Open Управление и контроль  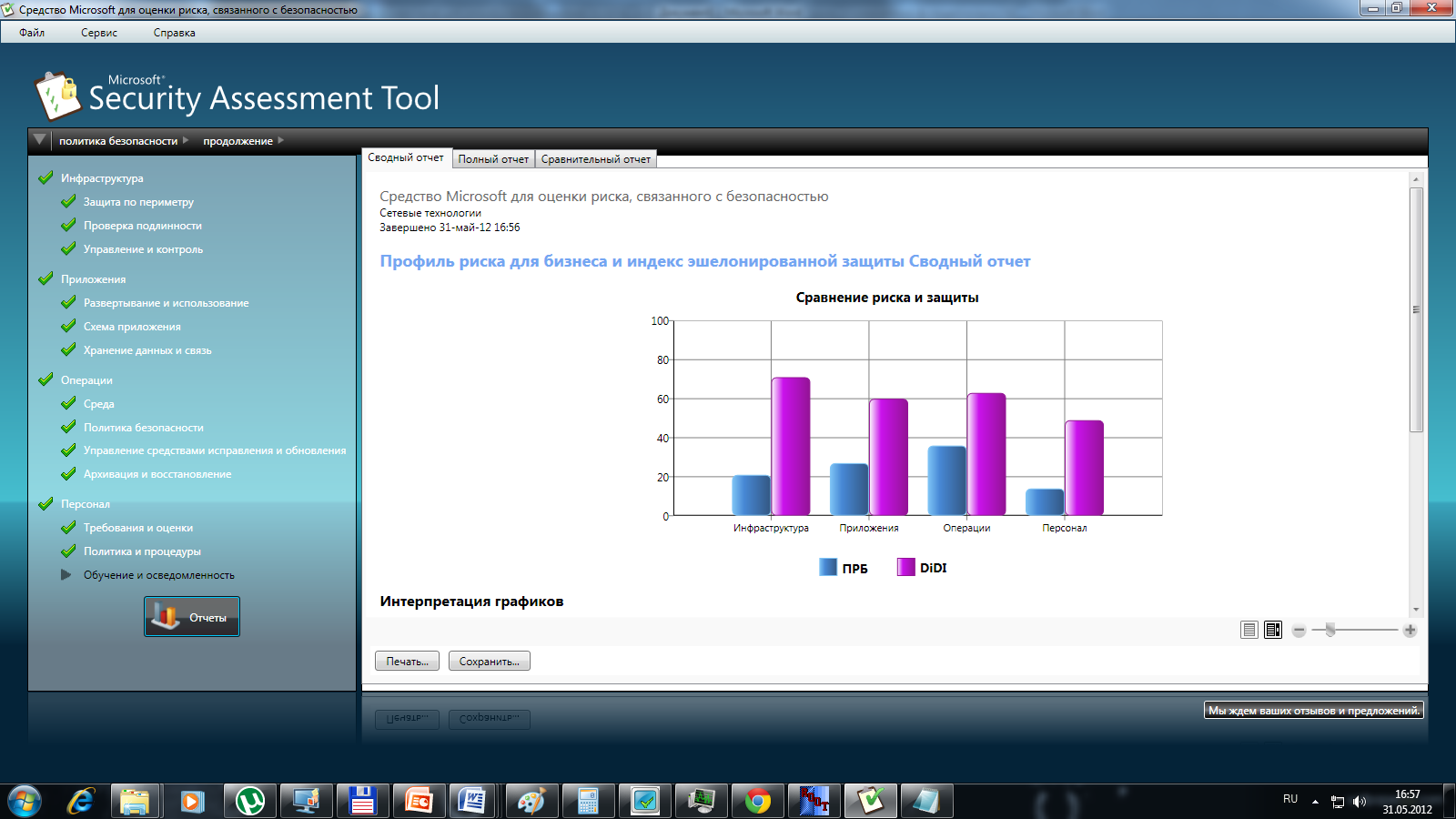tap(143, 249)
